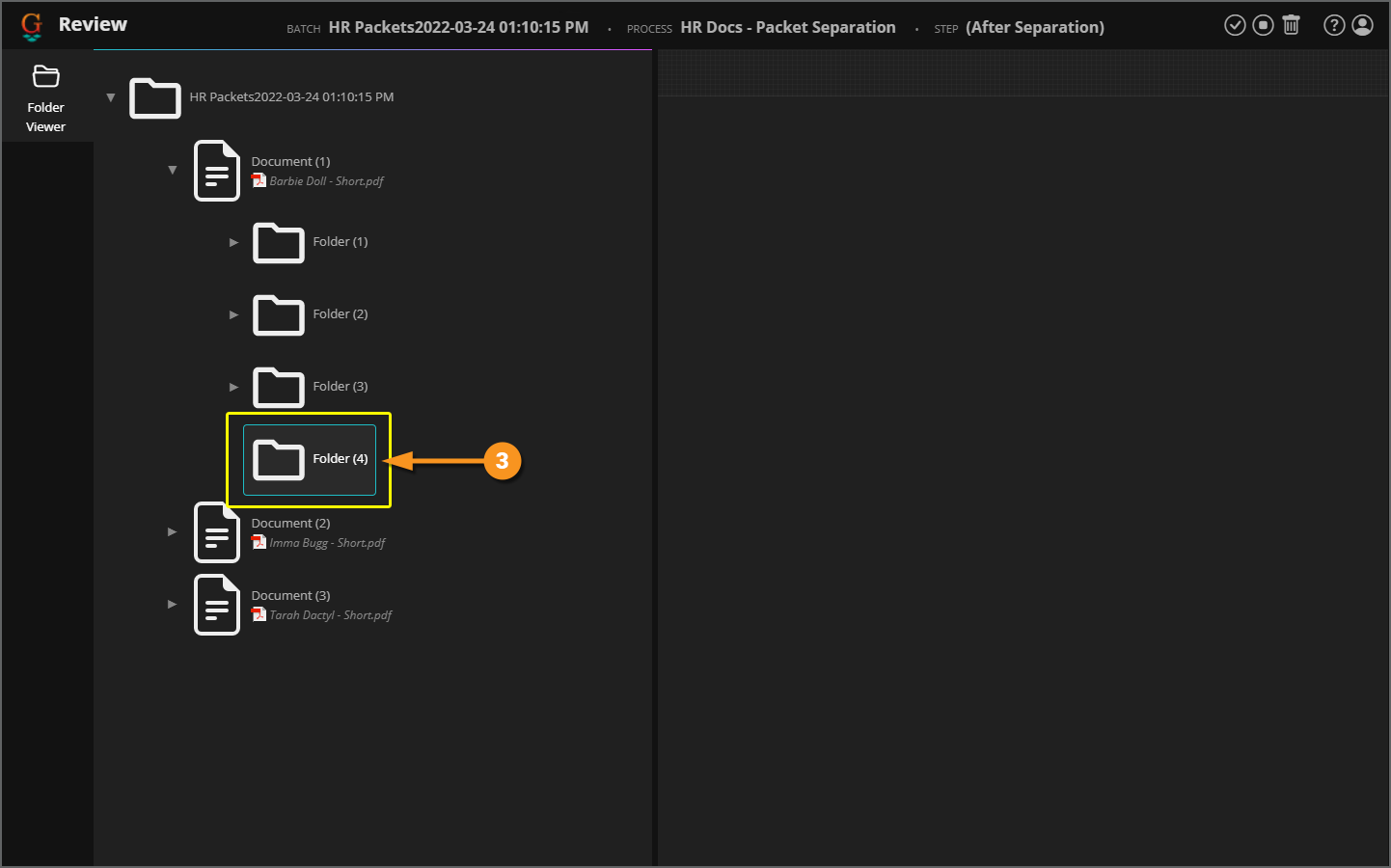This screenshot has height=868, width=1391.
Task: Select the Folder (4) label
Action: [x=341, y=459]
